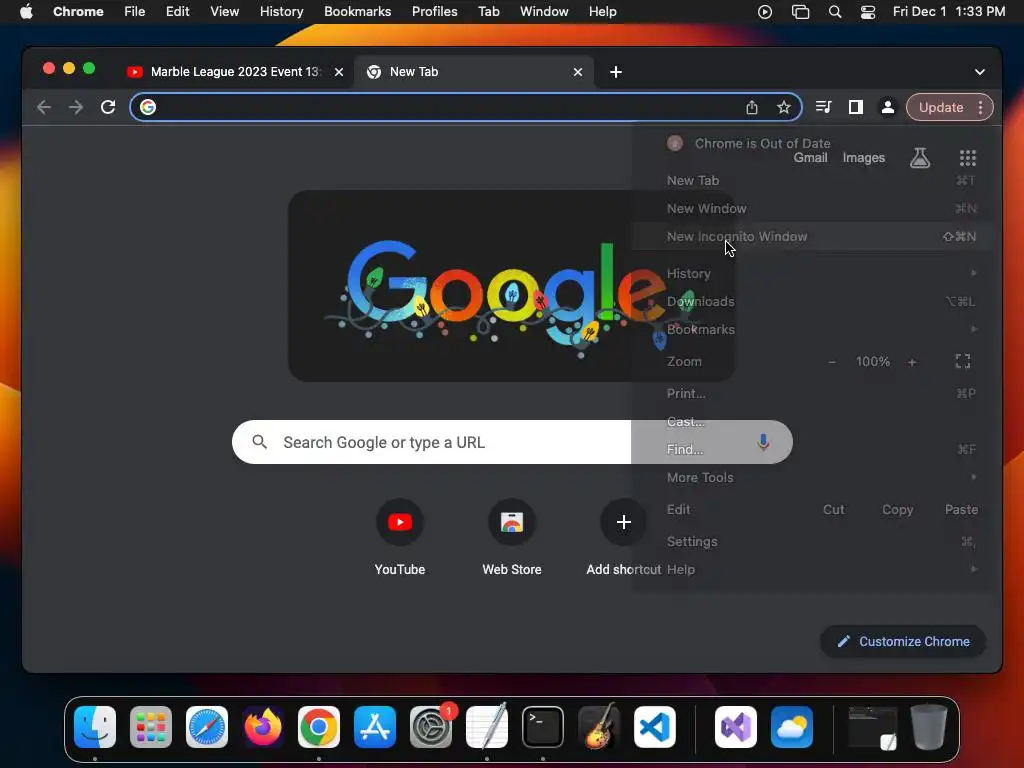1024x768 pixels.
Task: Open the profile avatar icon
Action: click(888, 107)
